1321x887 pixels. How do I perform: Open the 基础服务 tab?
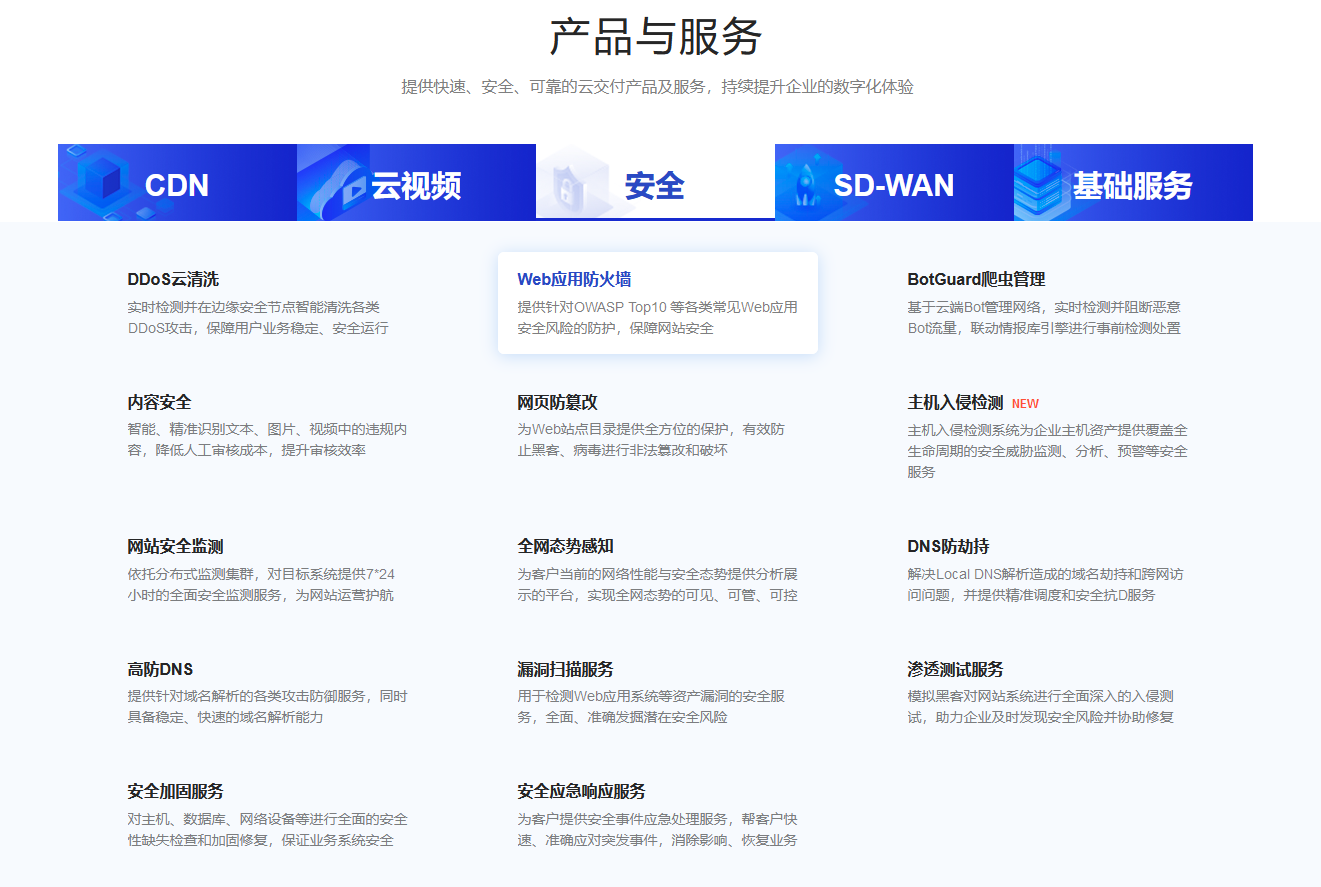[1133, 182]
